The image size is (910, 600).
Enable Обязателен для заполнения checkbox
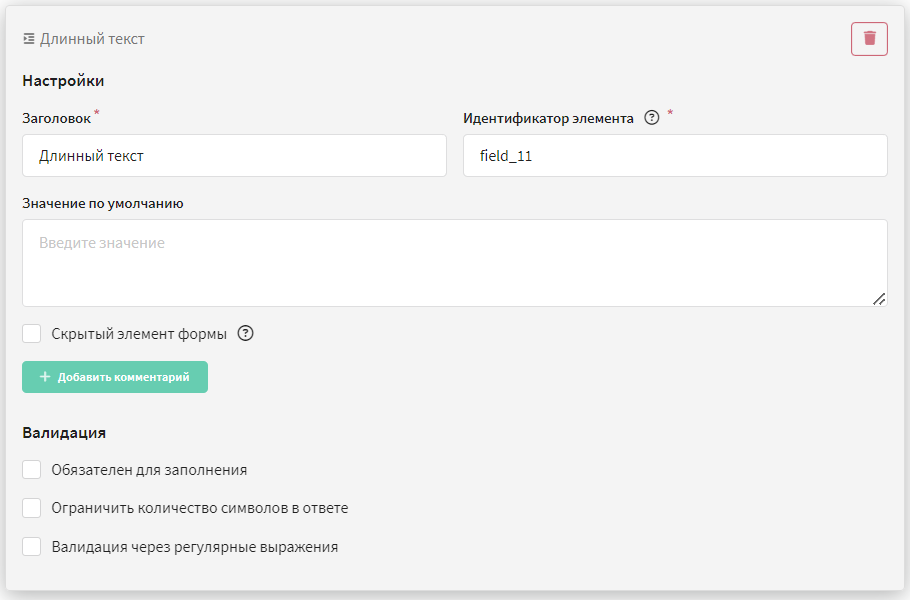pos(31,469)
